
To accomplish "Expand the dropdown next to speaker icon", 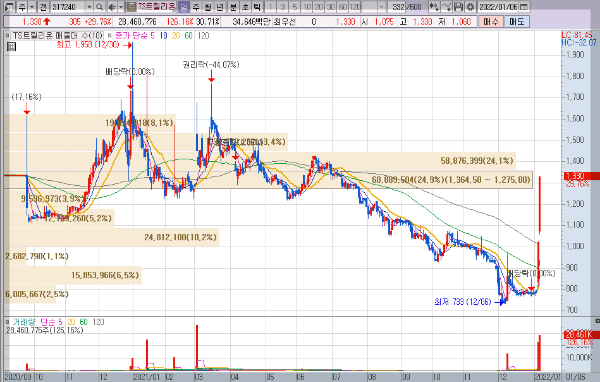I will coord(121,7).
